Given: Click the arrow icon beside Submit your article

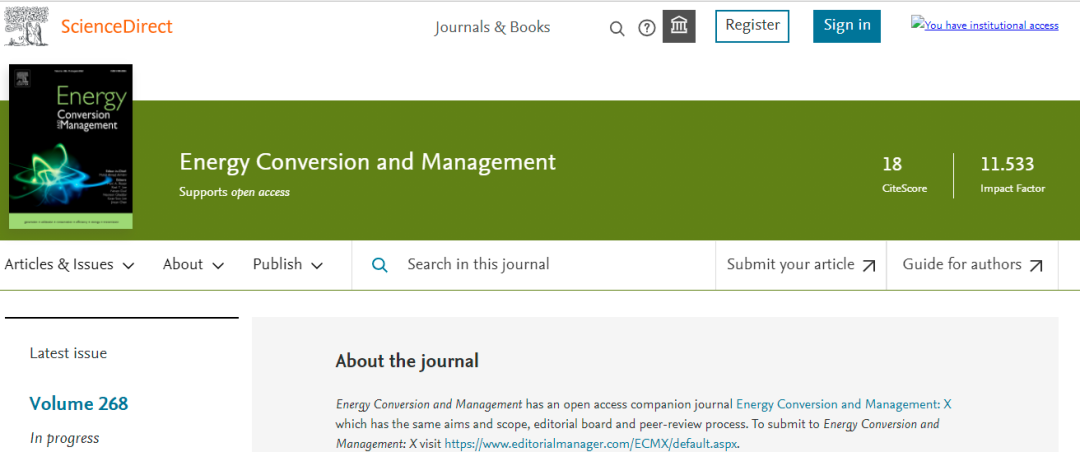Looking at the screenshot, I should pos(869,266).
